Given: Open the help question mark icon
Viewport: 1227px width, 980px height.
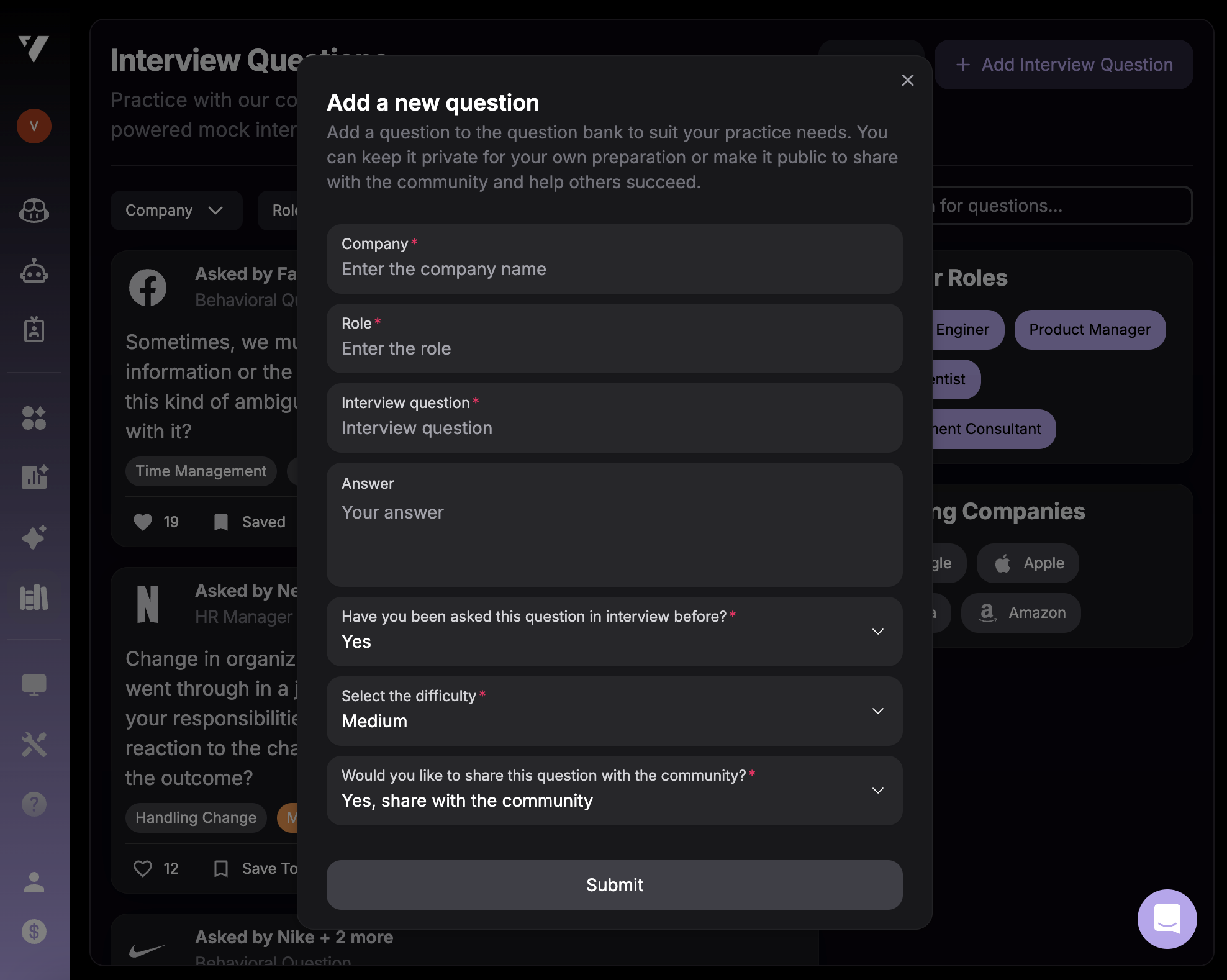Looking at the screenshot, I should coord(34,803).
